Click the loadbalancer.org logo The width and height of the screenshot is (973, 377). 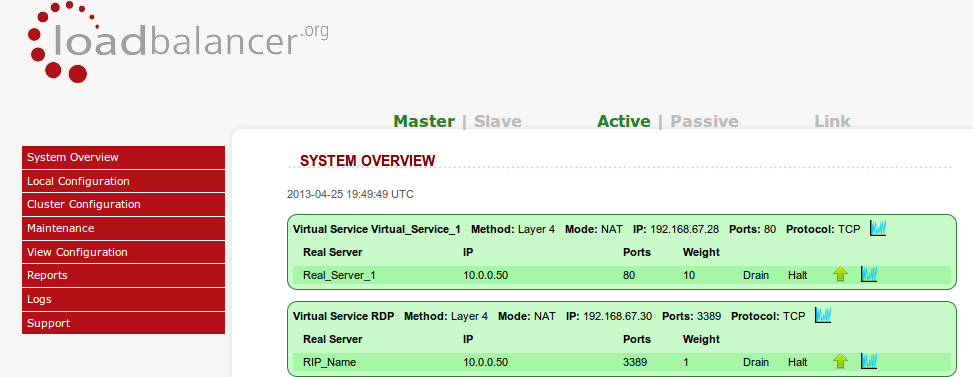[177, 42]
